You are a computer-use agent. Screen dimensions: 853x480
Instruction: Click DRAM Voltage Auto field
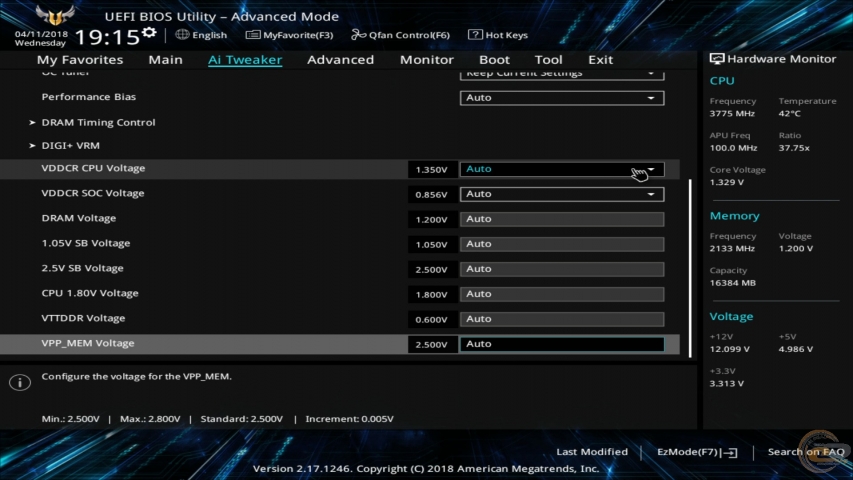pos(562,219)
